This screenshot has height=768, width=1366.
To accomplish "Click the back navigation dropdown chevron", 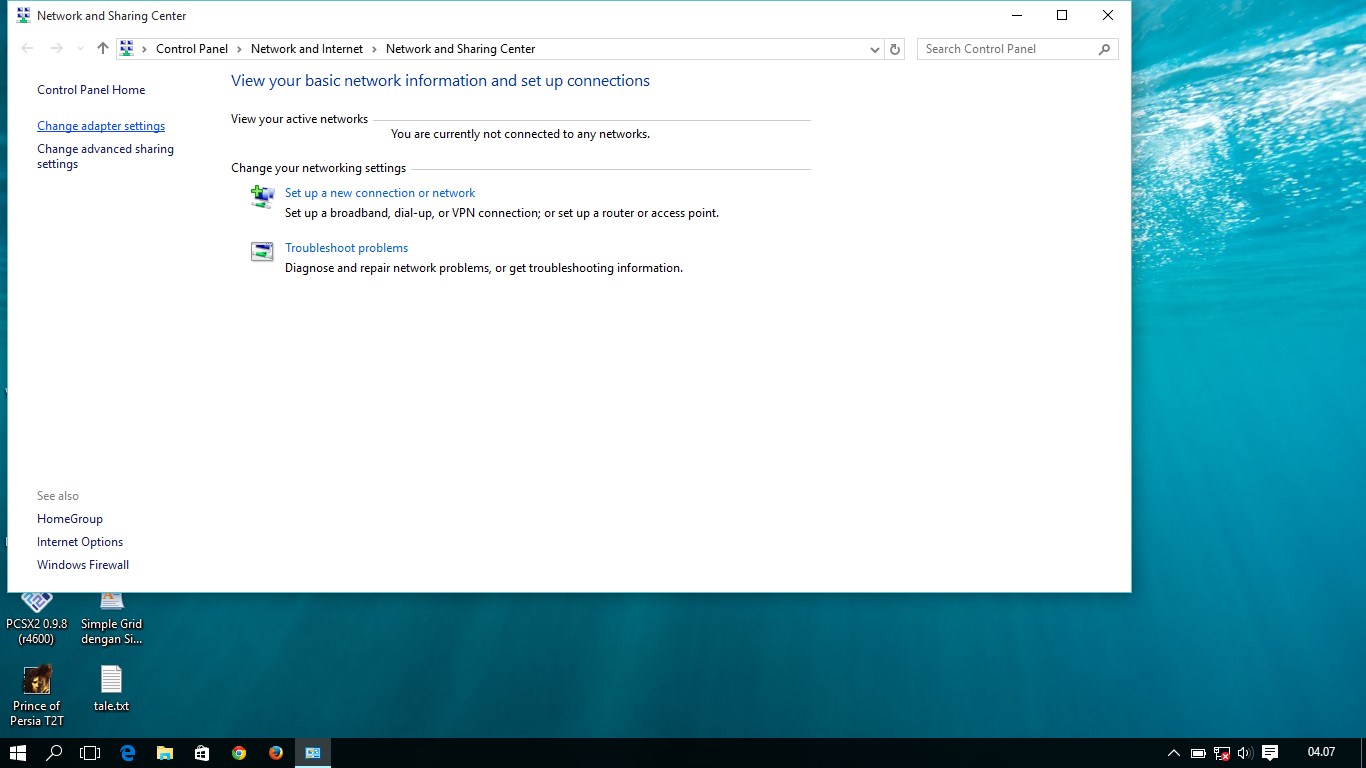I will click(x=80, y=48).
